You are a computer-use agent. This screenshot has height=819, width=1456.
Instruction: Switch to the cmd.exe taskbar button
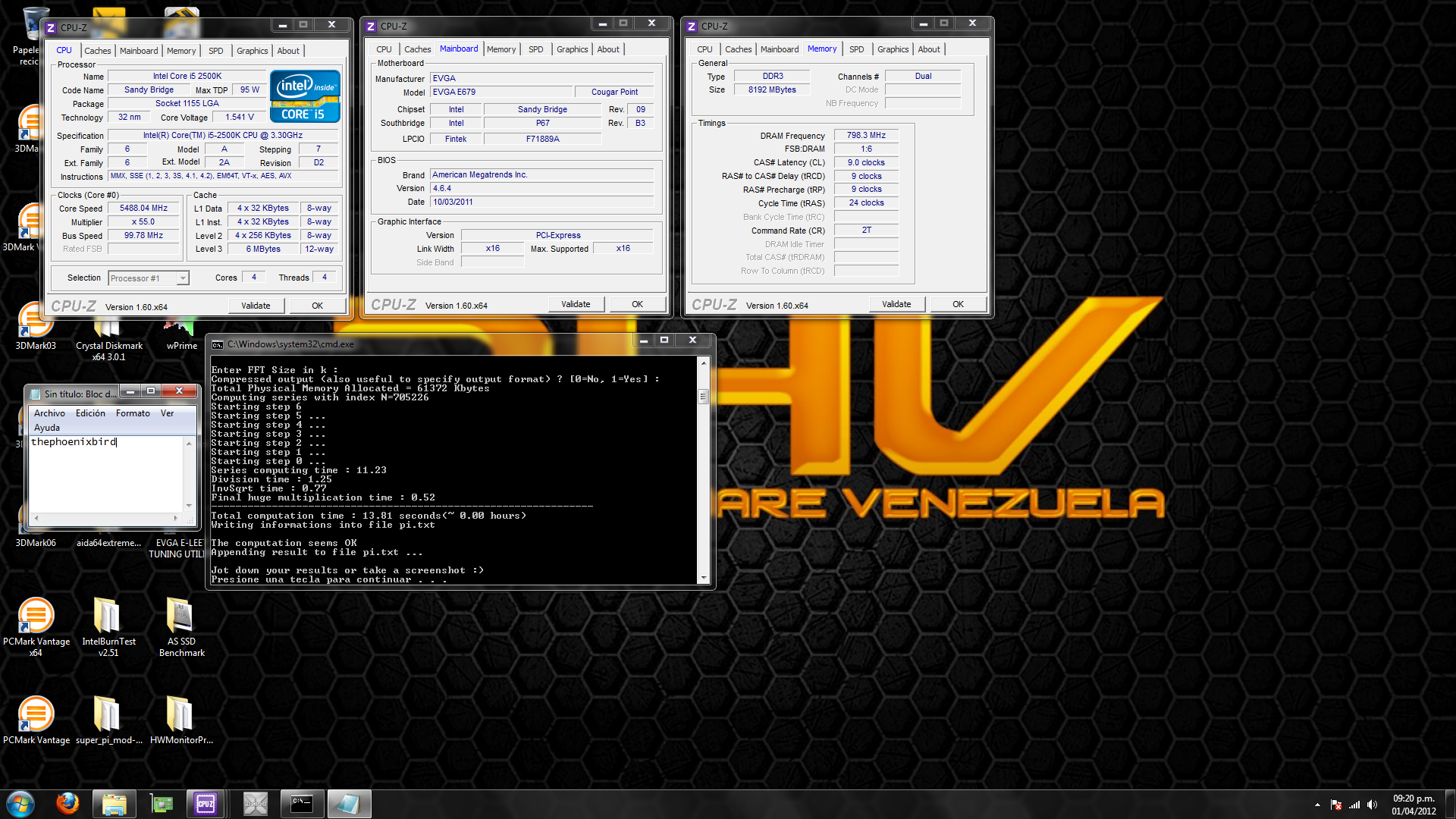point(302,804)
